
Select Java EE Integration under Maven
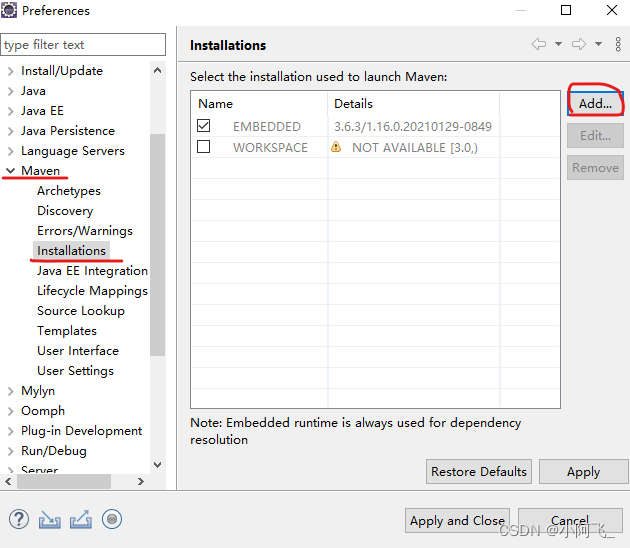(x=92, y=271)
